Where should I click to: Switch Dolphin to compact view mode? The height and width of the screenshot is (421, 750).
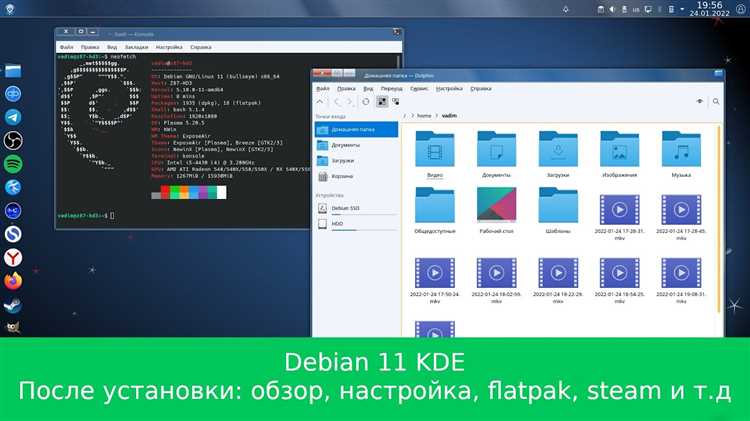396,101
